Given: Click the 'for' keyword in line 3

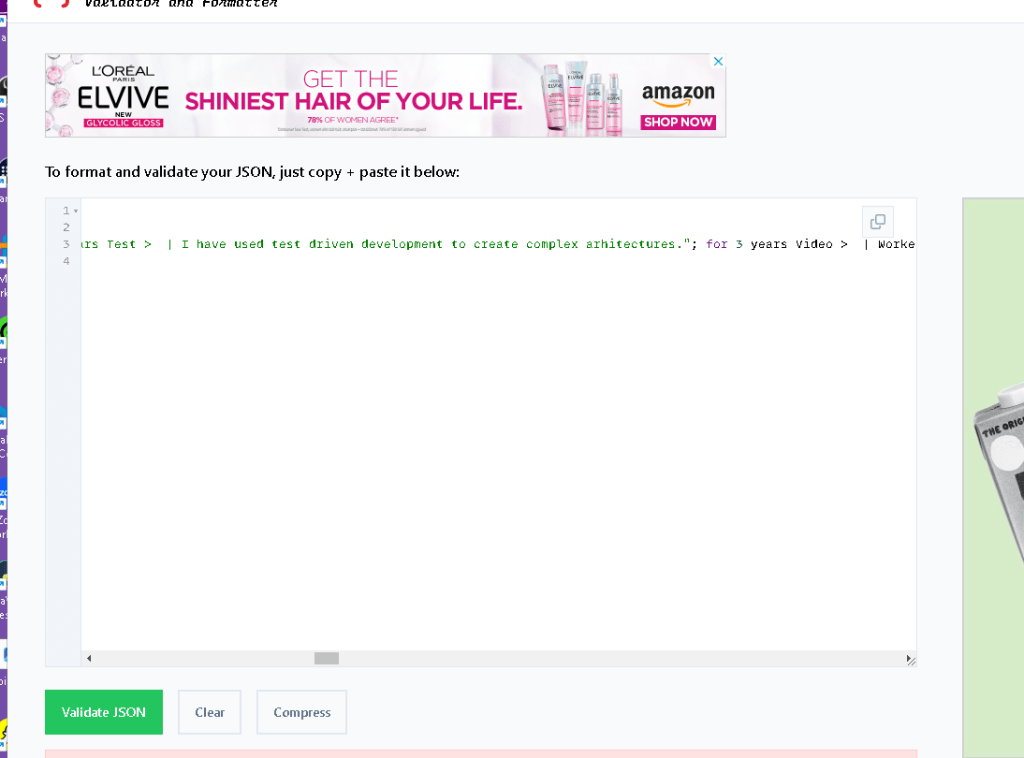Looking at the screenshot, I should 716,244.
